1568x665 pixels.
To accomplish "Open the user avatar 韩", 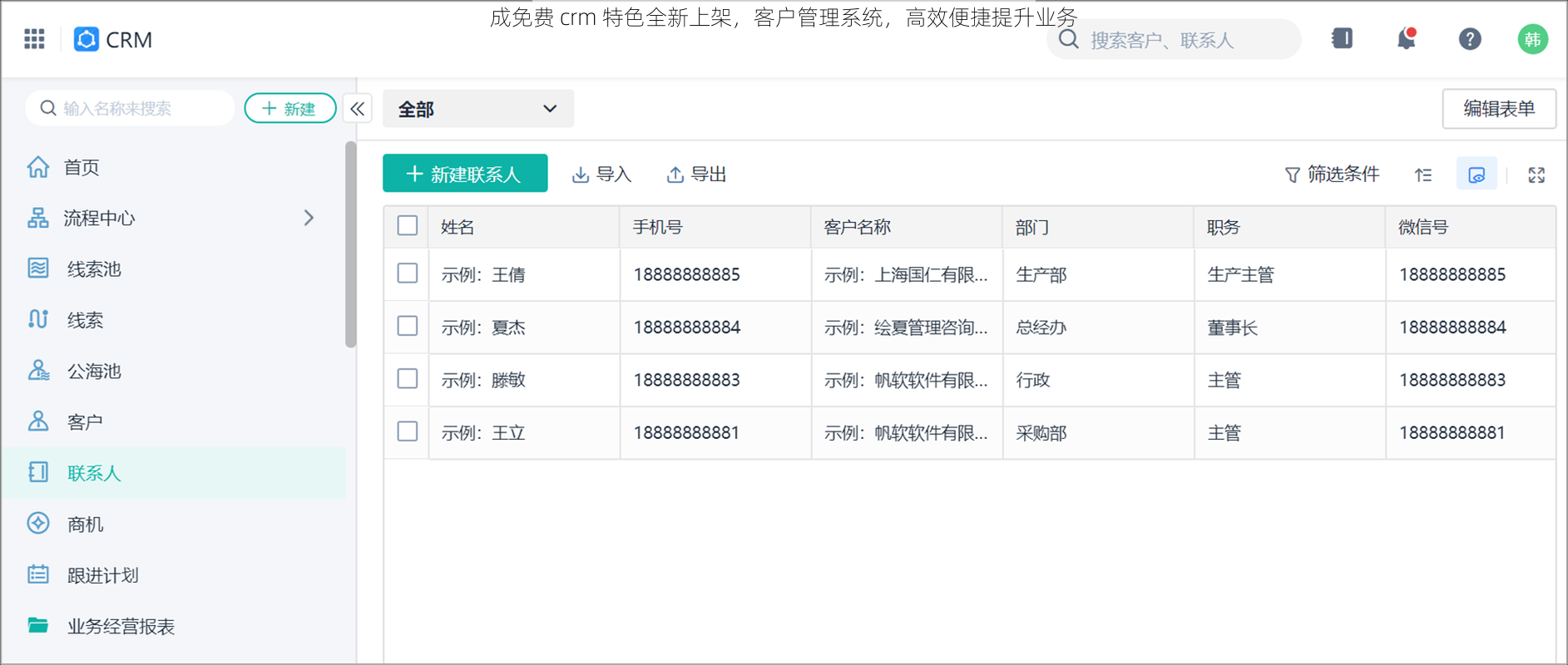I will click(1532, 39).
